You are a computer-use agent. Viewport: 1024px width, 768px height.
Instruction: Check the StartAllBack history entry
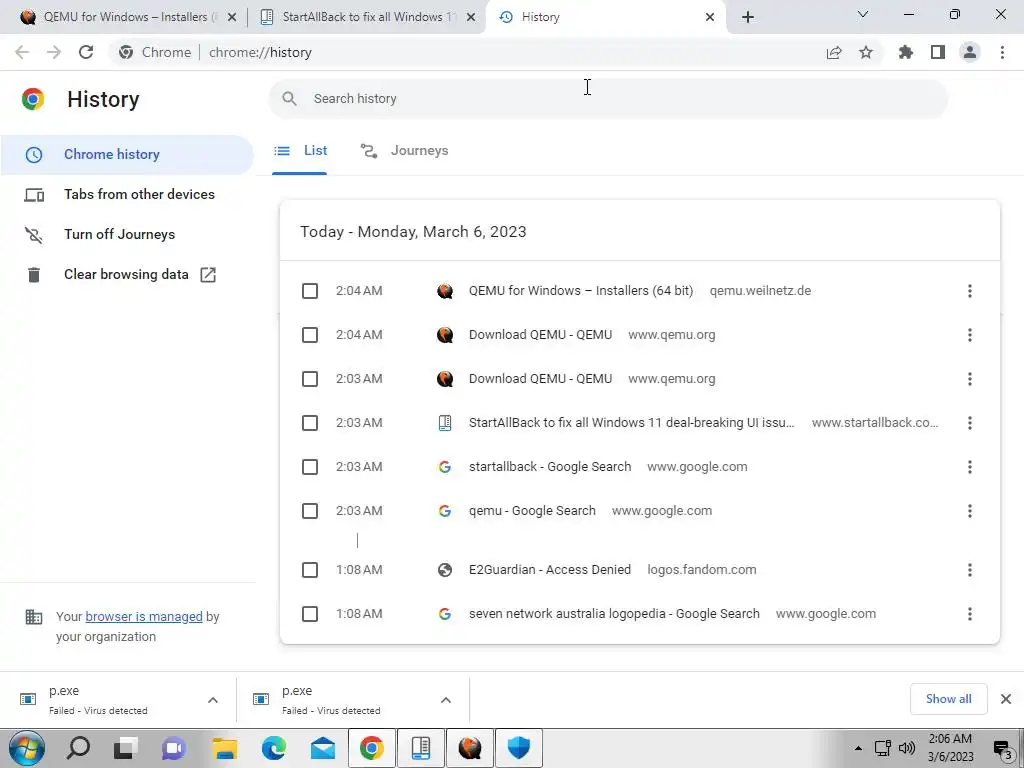tap(310, 423)
